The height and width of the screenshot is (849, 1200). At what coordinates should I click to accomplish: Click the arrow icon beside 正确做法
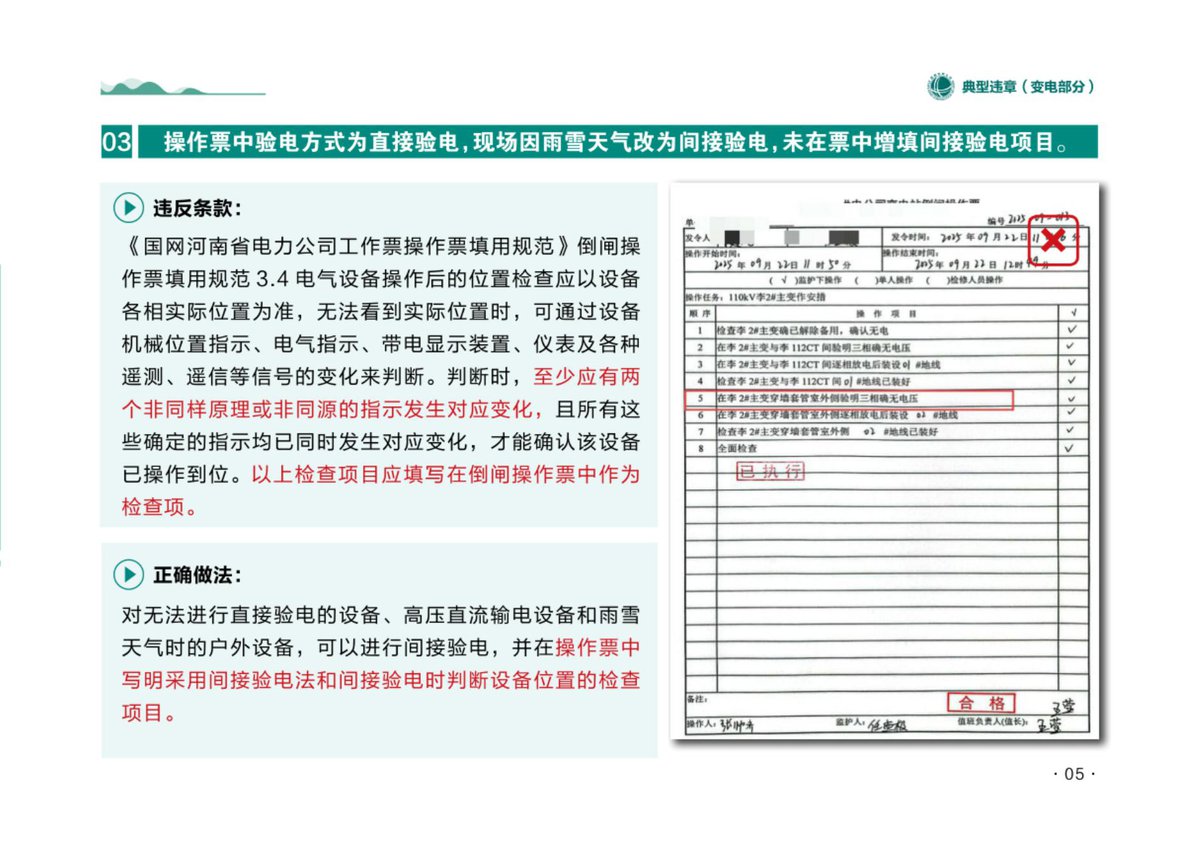tap(127, 575)
